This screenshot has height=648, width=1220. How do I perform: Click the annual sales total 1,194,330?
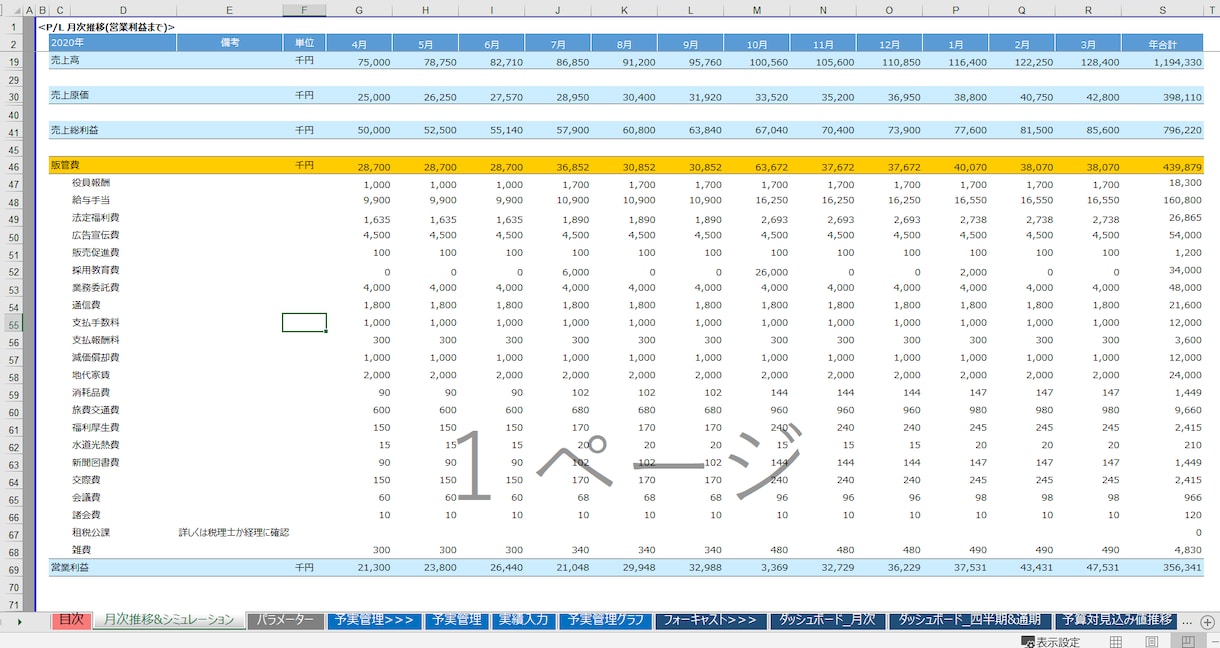(1175, 61)
